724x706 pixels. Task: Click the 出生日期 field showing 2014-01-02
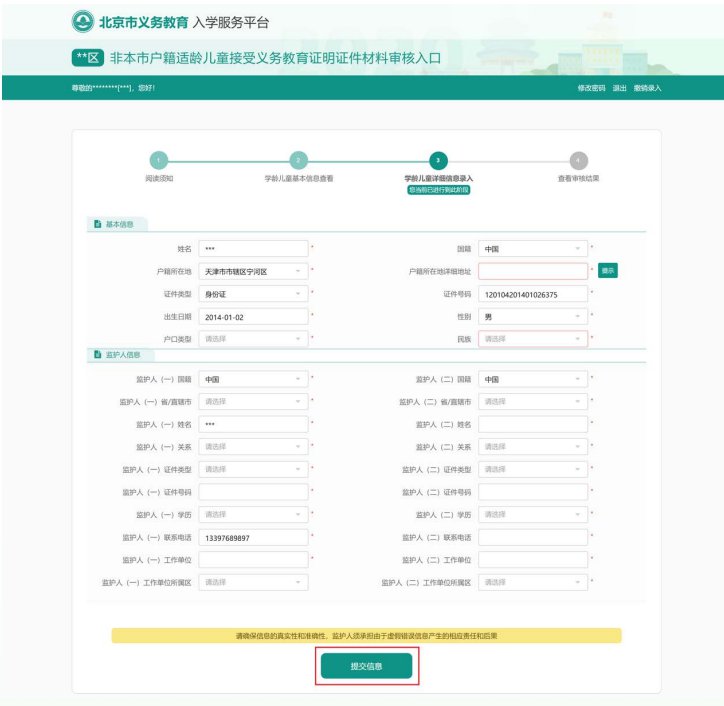pyautogui.click(x=253, y=317)
